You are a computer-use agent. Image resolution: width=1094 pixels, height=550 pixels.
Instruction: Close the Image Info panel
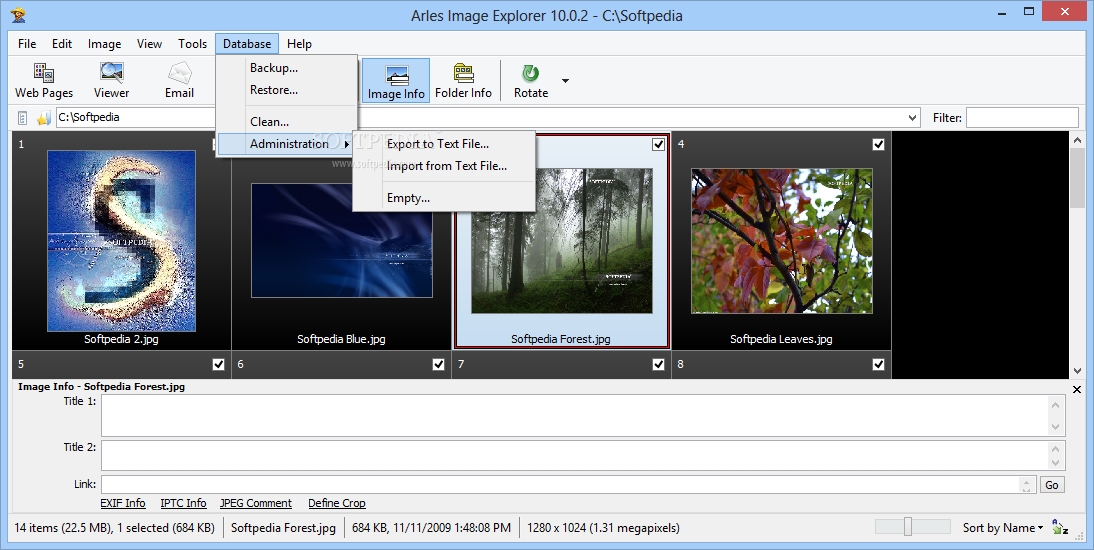point(1077,389)
